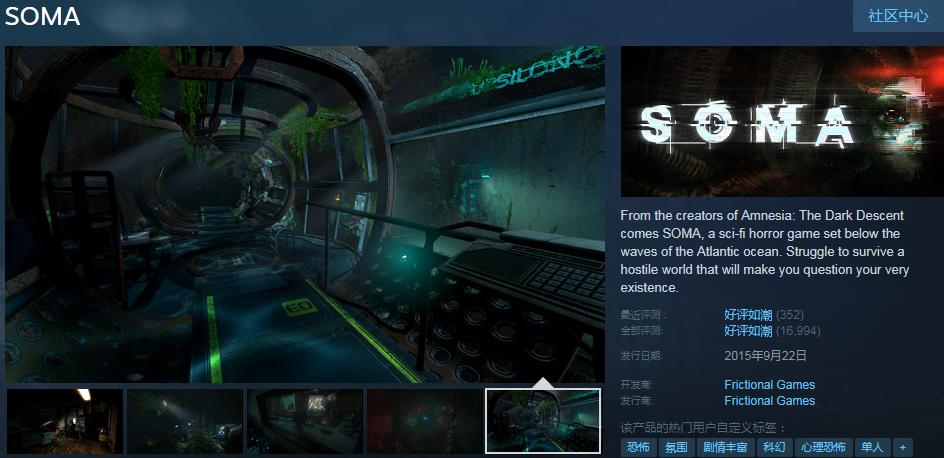Select the 氛围 tag
This screenshot has width=944, height=458.
click(676, 447)
